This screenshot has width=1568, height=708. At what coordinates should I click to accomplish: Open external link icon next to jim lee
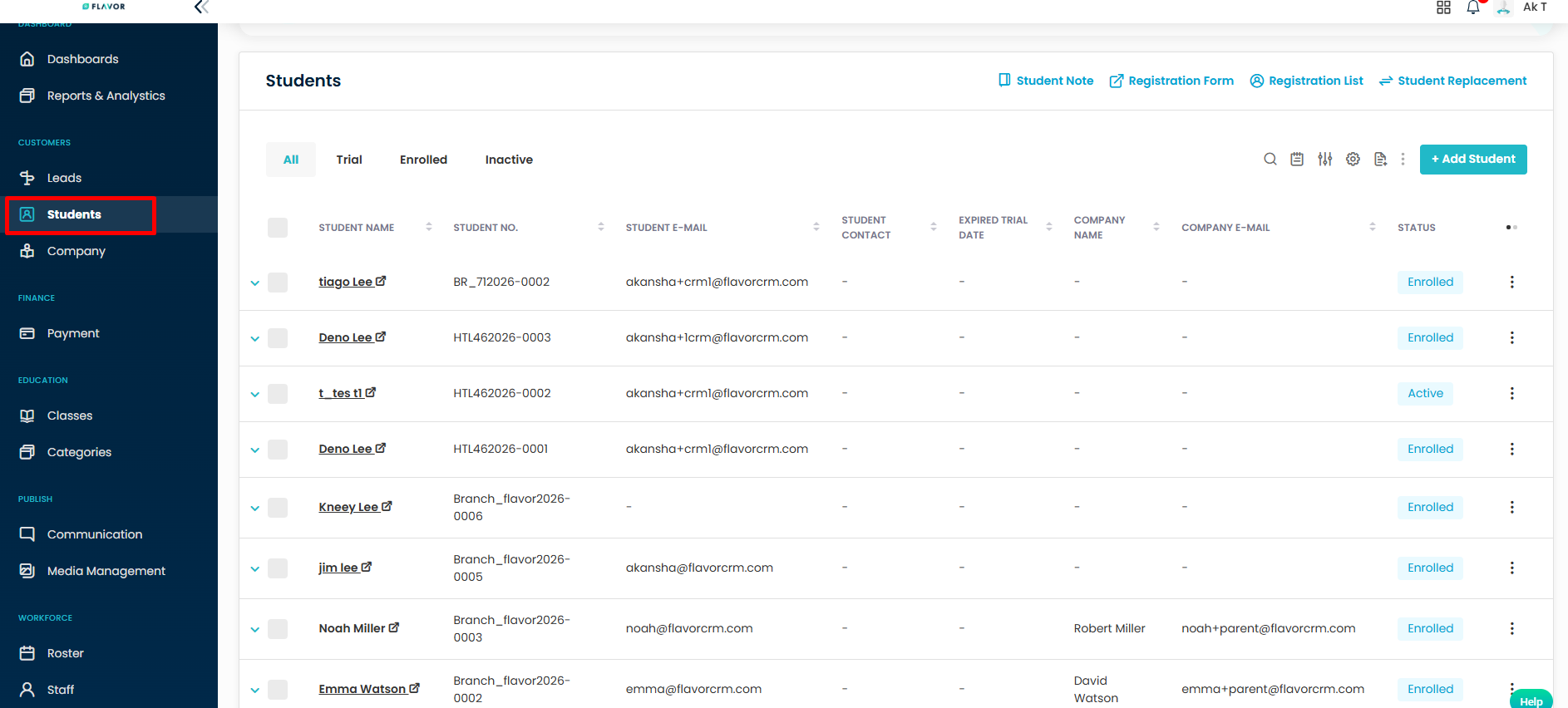pos(367,567)
